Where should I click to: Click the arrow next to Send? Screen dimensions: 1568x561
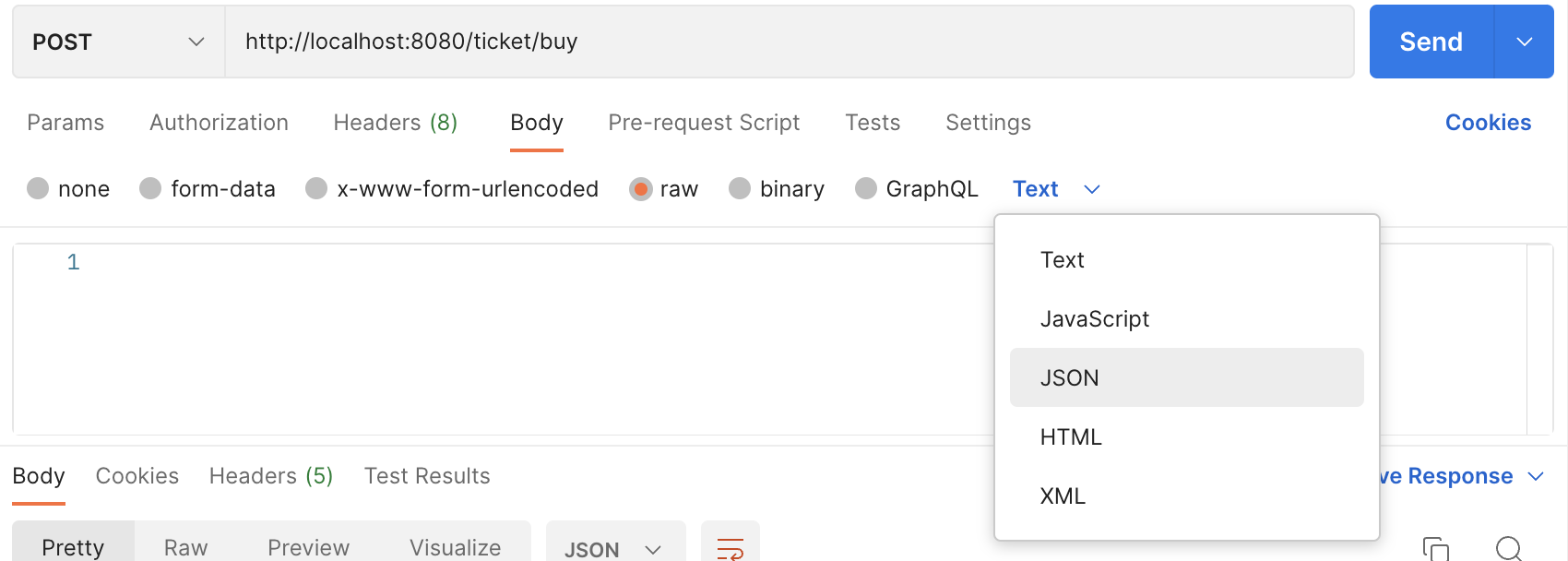coord(1524,42)
